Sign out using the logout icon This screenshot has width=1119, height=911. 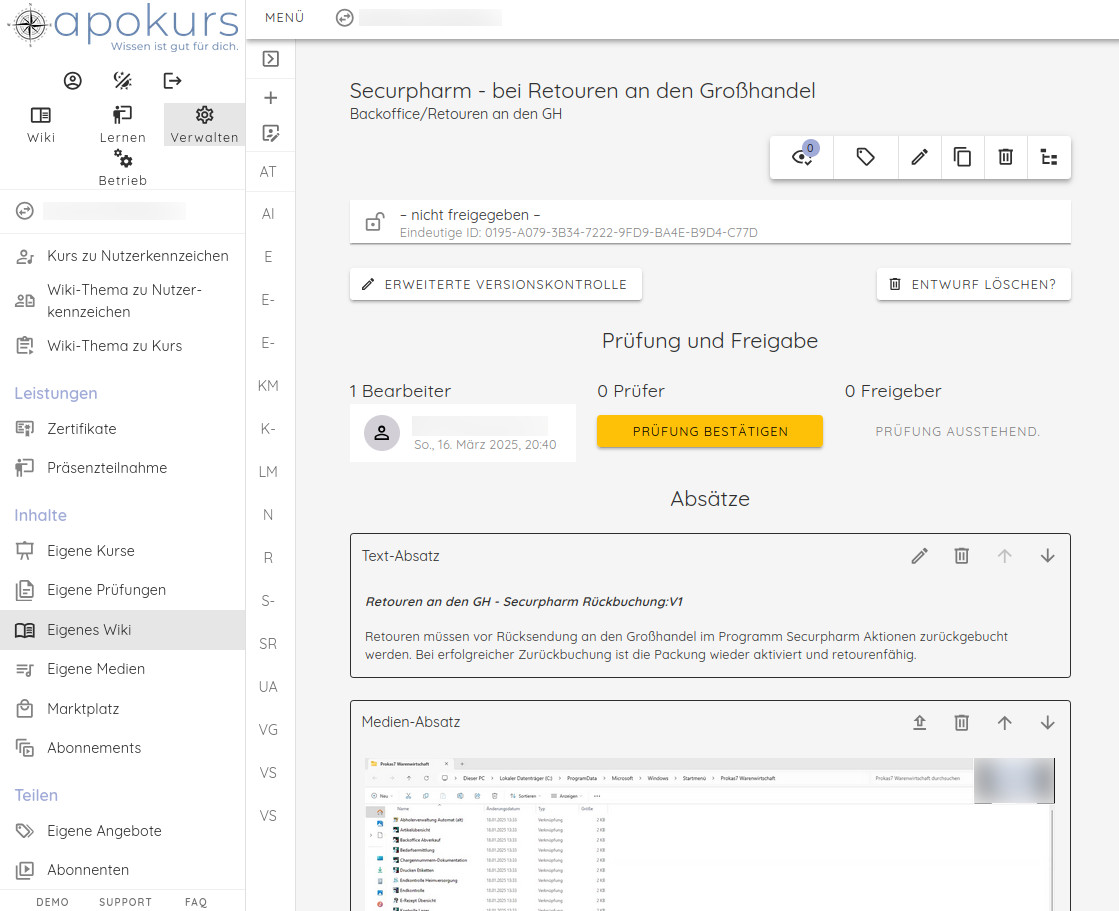click(172, 80)
